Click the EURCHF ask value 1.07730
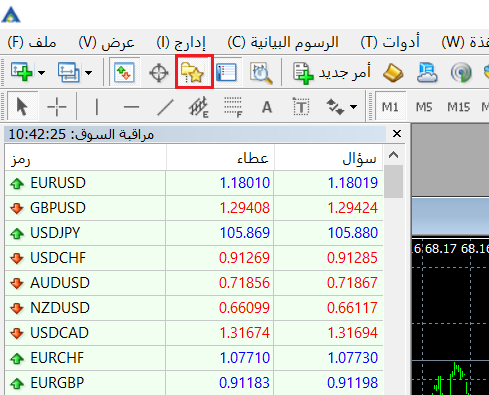The width and height of the screenshot is (489, 395). tap(353, 358)
